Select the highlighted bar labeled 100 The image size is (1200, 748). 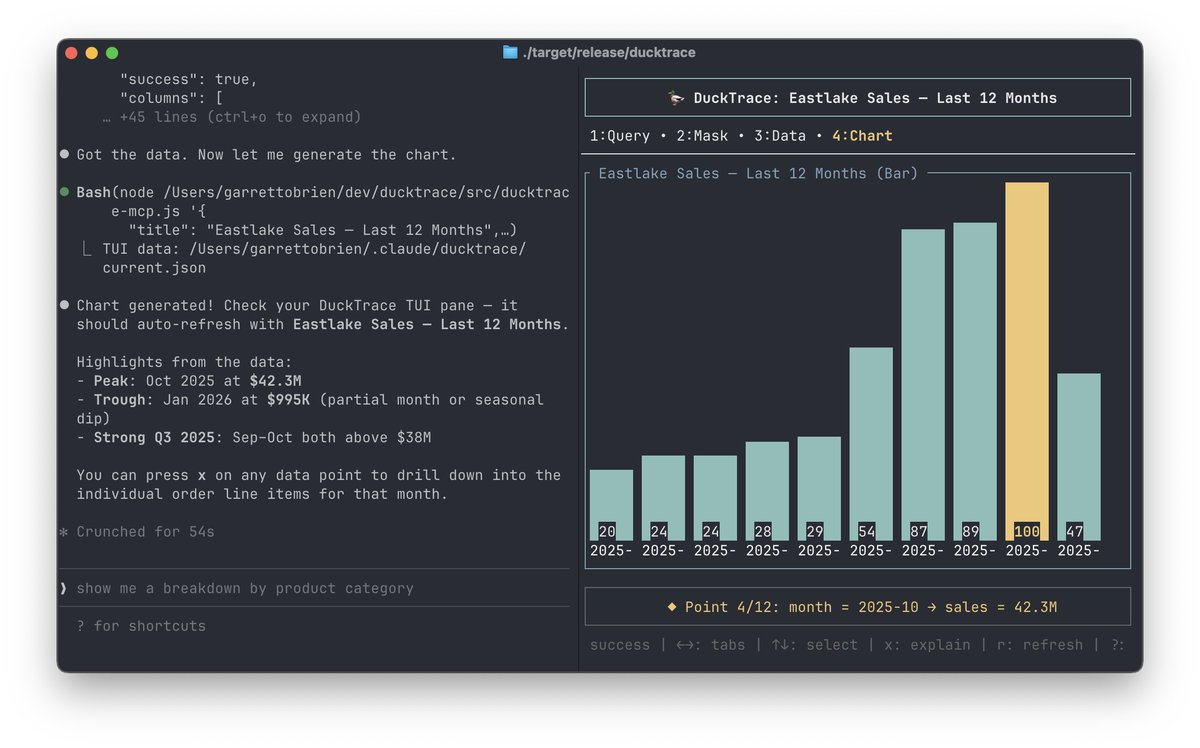(1027, 361)
